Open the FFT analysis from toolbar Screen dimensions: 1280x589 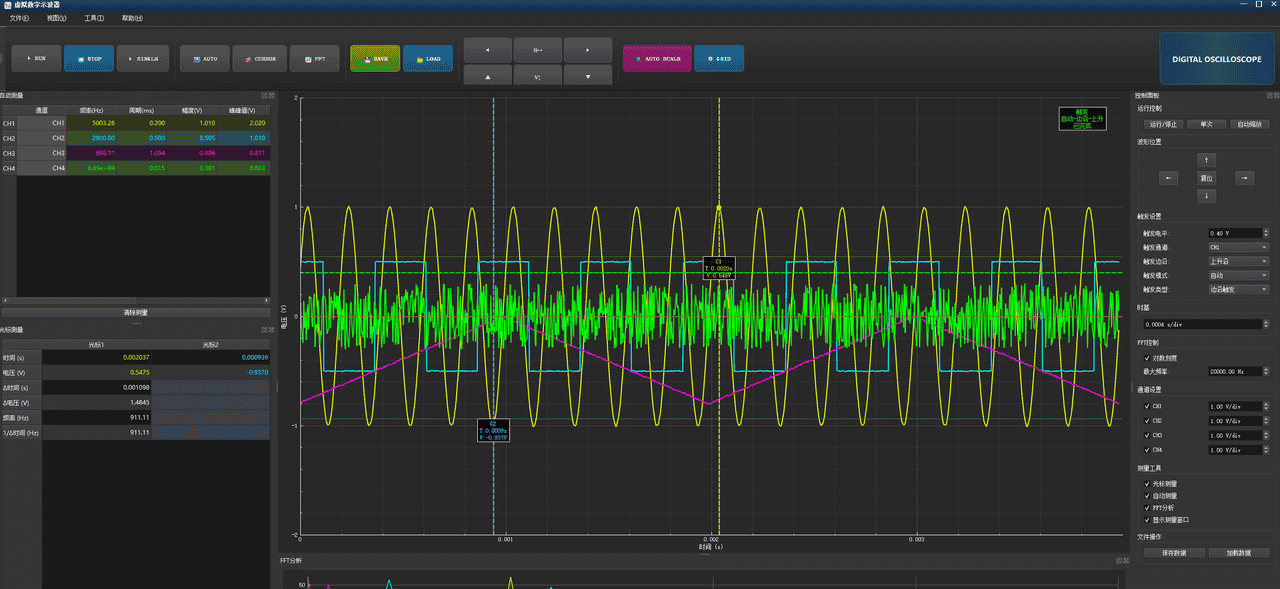click(x=315, y=59)
